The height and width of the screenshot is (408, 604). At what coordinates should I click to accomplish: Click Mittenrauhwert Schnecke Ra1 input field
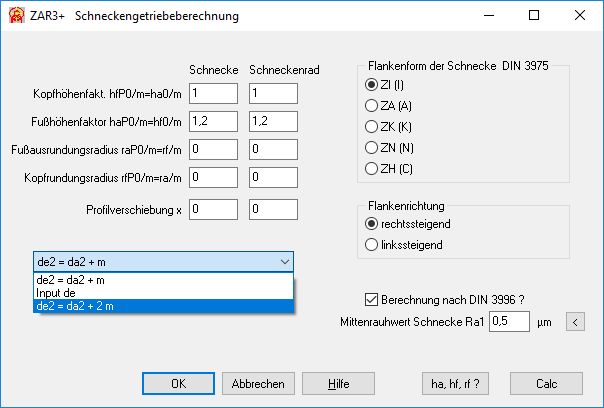[x=509, y=322]
